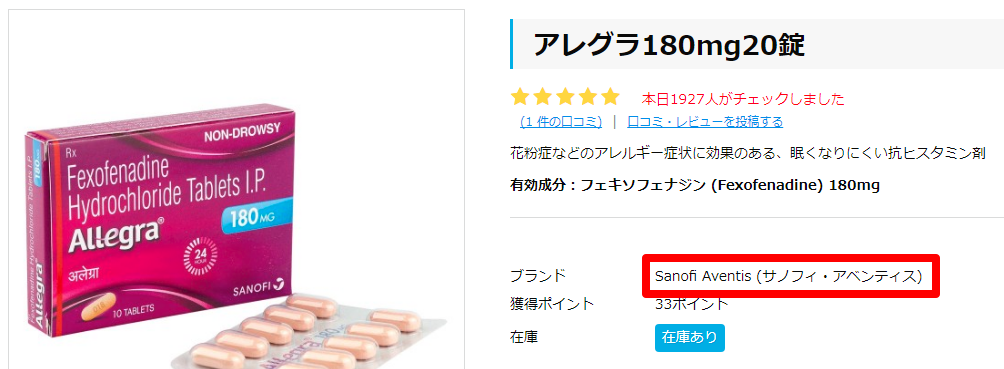Screen dimensions: 1004x369
Task: Click the アレグラ180mg20錠 product title
Action: 668,45
